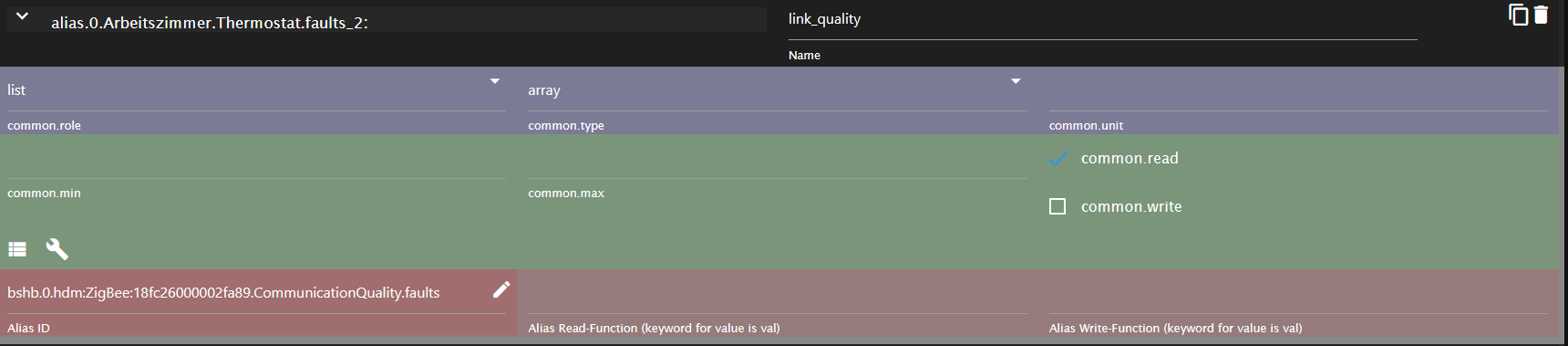Select the bshb.0.hdm Alias ID field
The width and height of the screenshot is (1568, 346).
pos(246,293)
